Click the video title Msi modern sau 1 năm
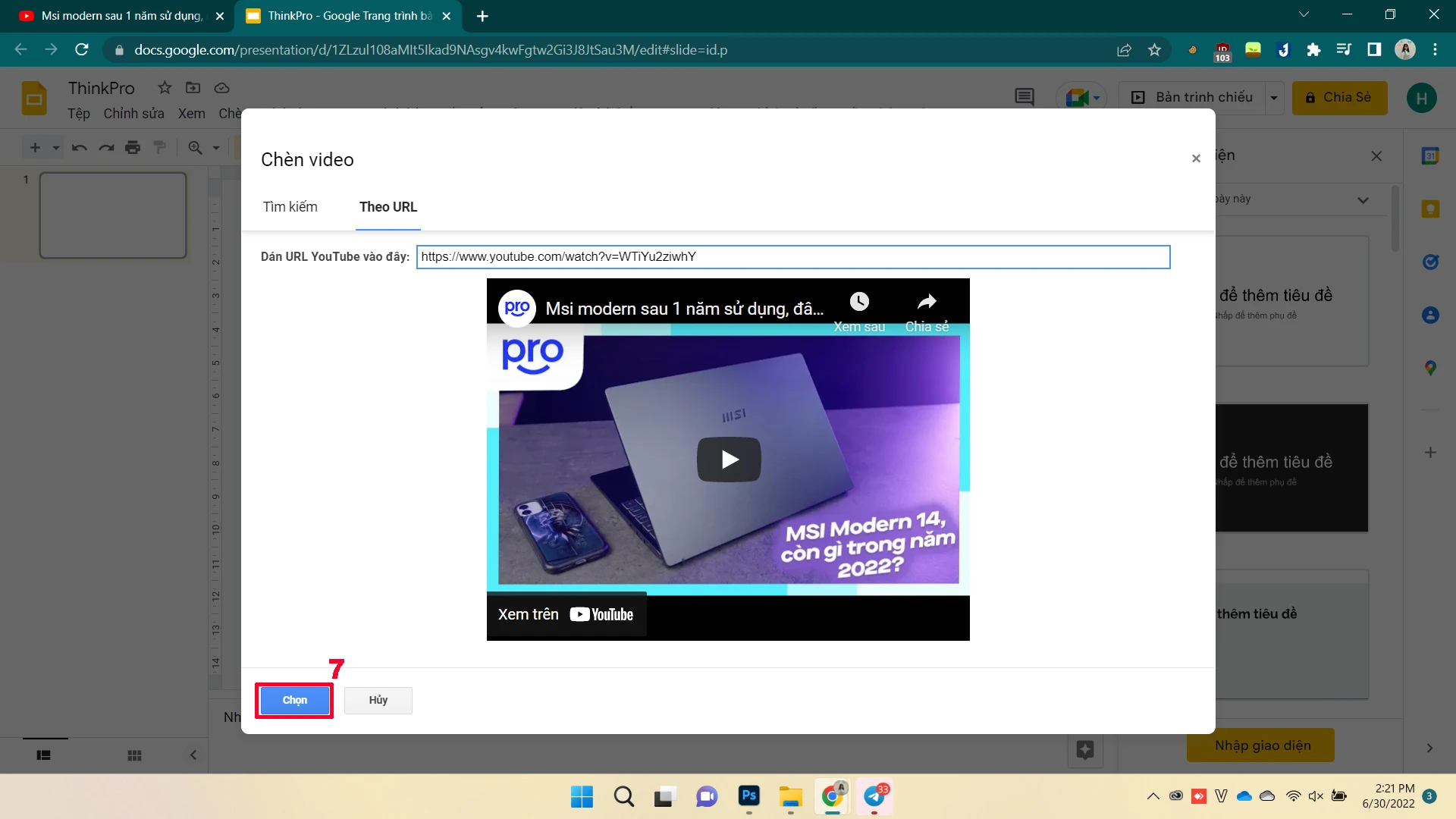 click(684, 309)
